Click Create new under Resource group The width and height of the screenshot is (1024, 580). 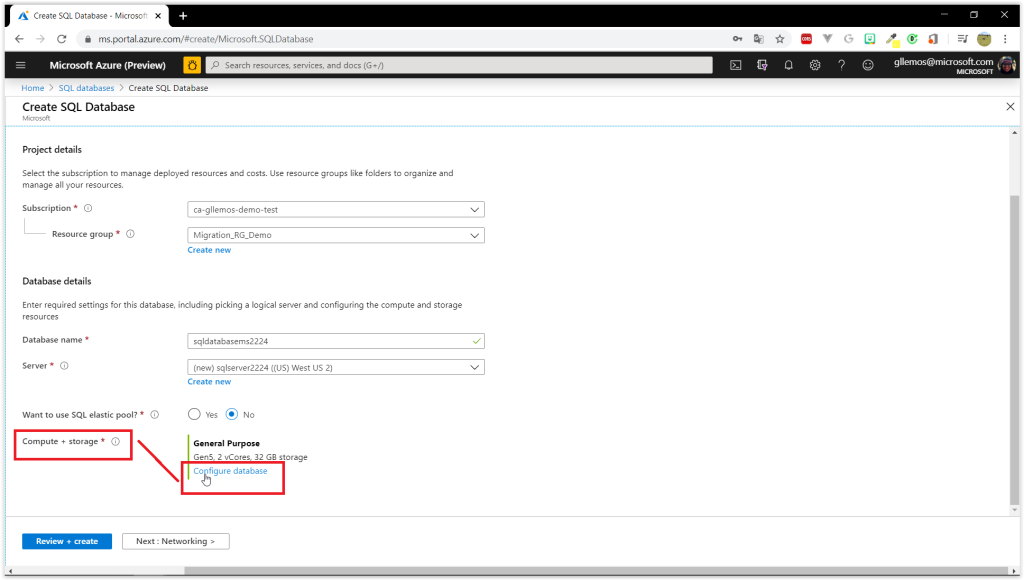pyautogui.click(x=209, y=250)
